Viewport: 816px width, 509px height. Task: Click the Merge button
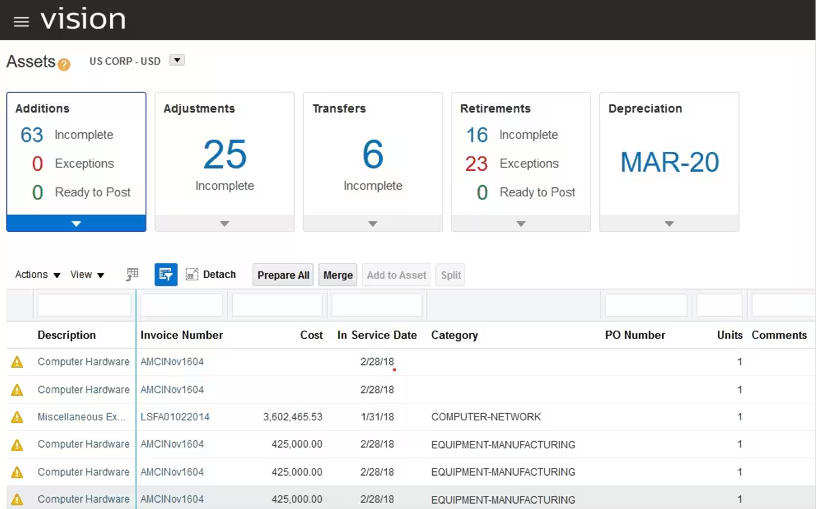pos(338,275)
